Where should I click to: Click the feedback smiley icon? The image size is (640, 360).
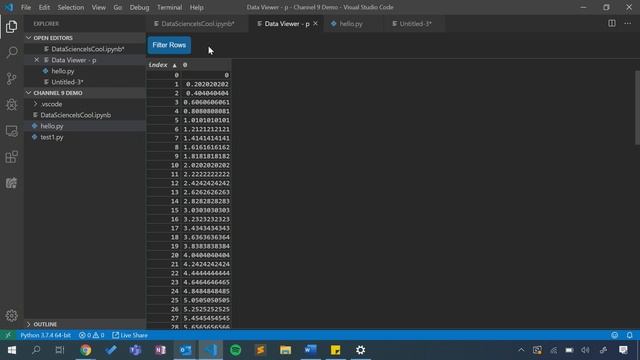click(614, 335)
